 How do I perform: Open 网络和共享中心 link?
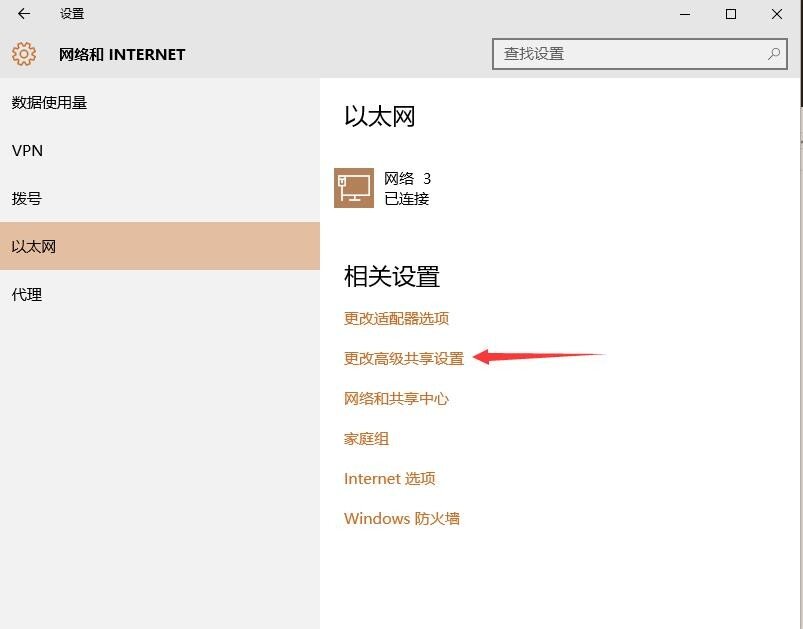click(396, 399)
